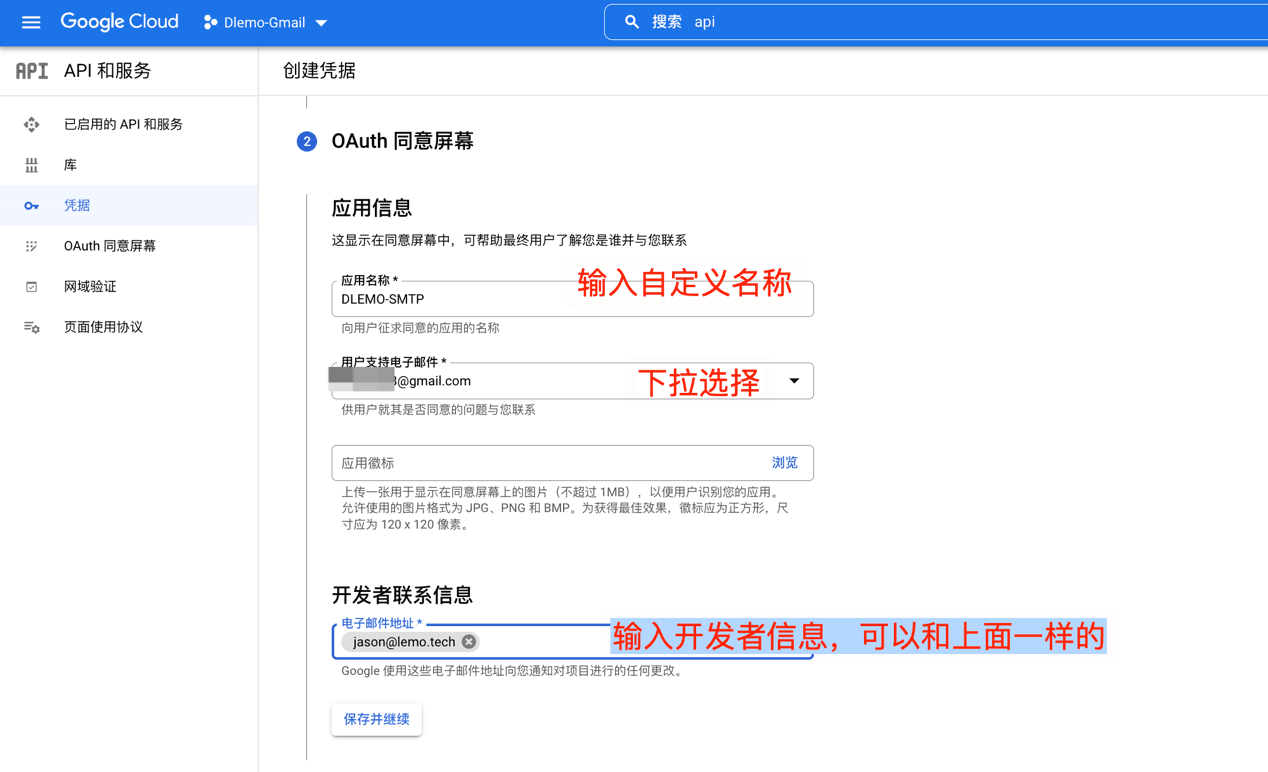Open the 已启用的 API 和服务 menu item
Screen dimensions: 1268x772
pos(123,125)
